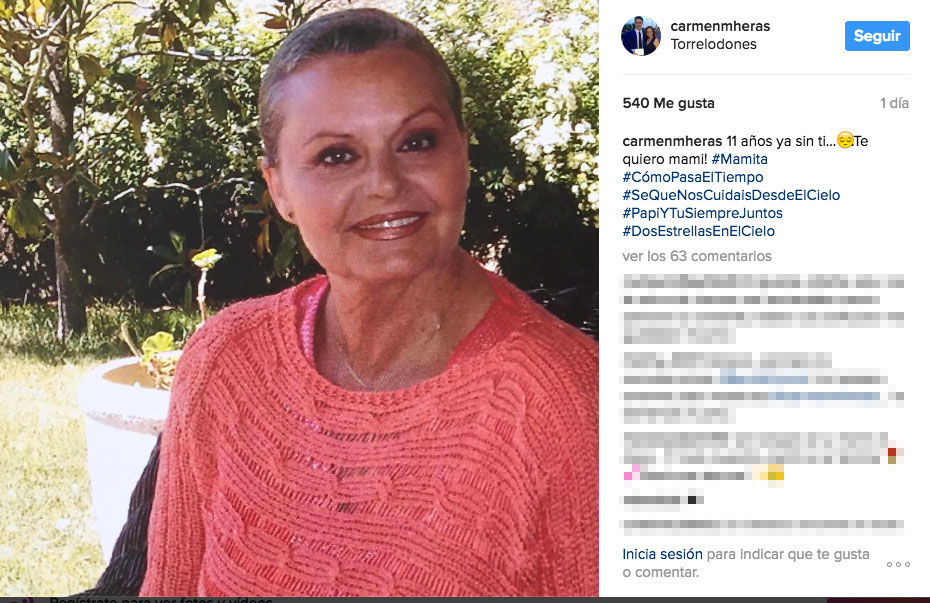This screenshot has width=930, height=603.
Task: Open the #CómoPasaElTiempo hashtag
Action: pos(693,177)
